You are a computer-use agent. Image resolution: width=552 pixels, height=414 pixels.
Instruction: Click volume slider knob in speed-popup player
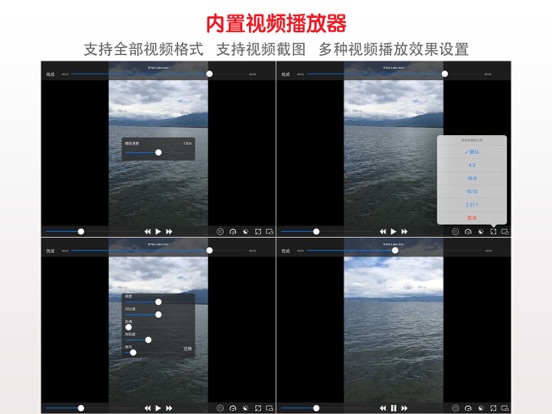tap(81, 232)
